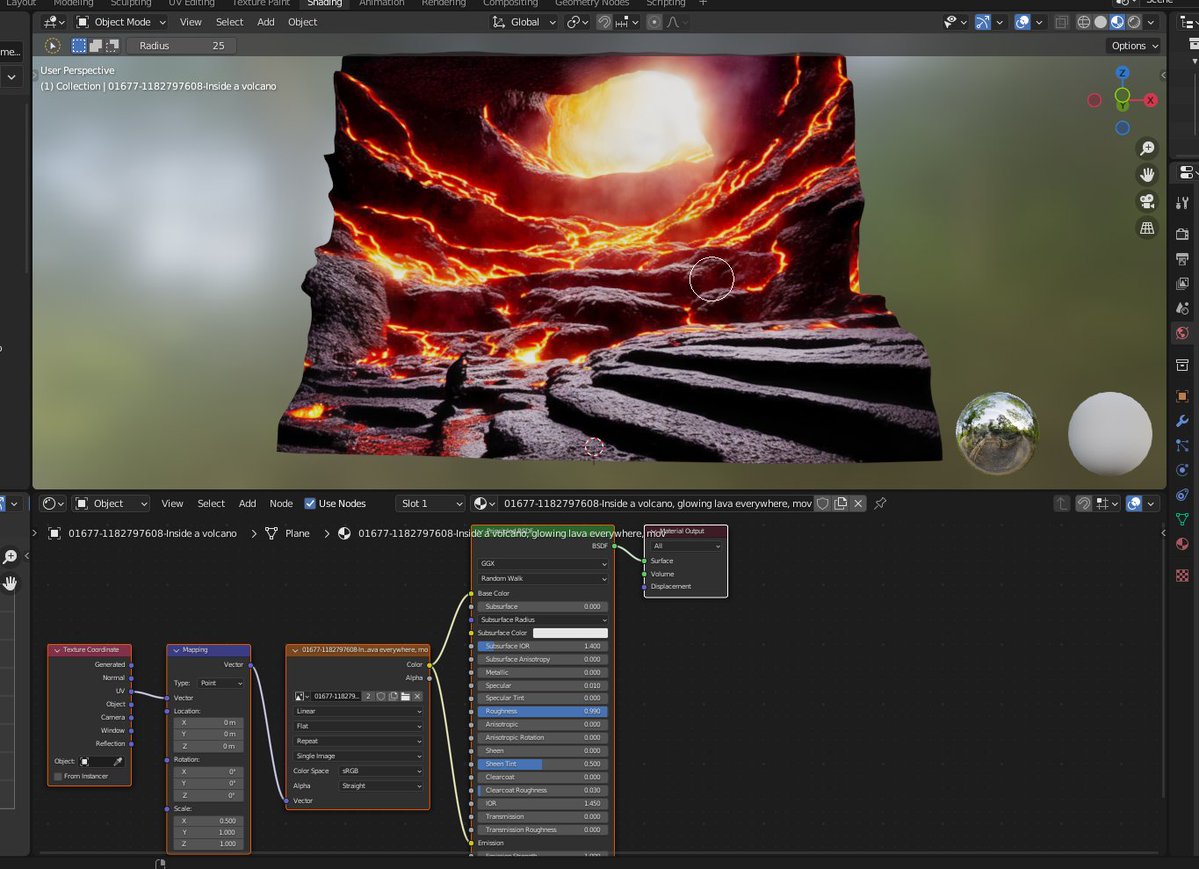
Task: Click the blue Z axis on the navigation gizmo
Action: point(1122,73)
